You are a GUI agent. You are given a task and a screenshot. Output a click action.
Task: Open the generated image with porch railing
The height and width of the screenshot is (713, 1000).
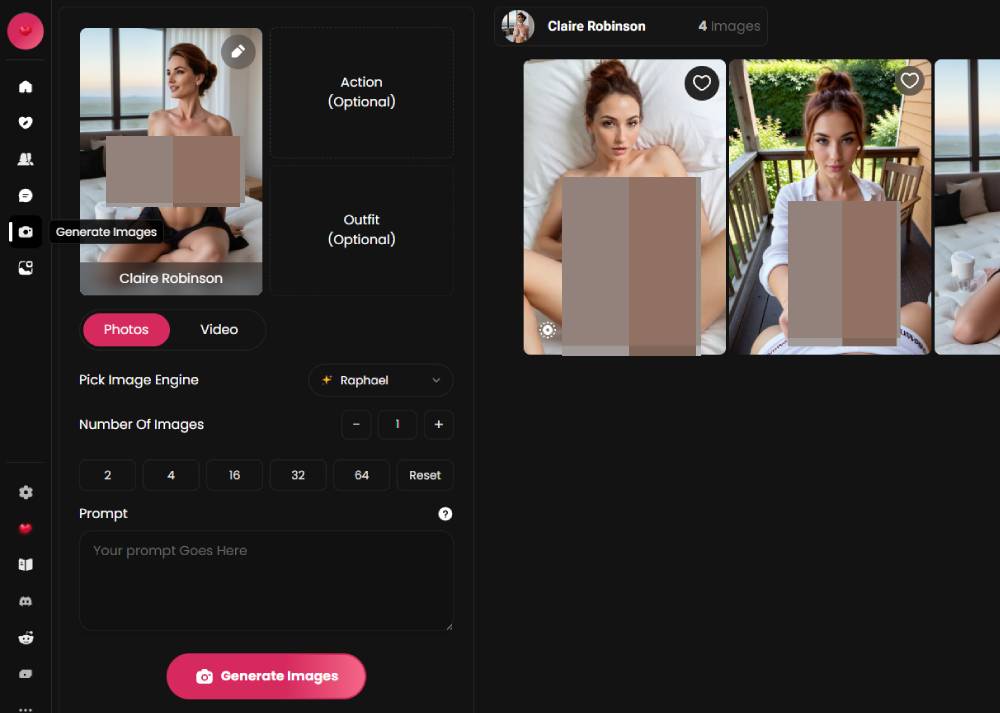click(830, 207)
